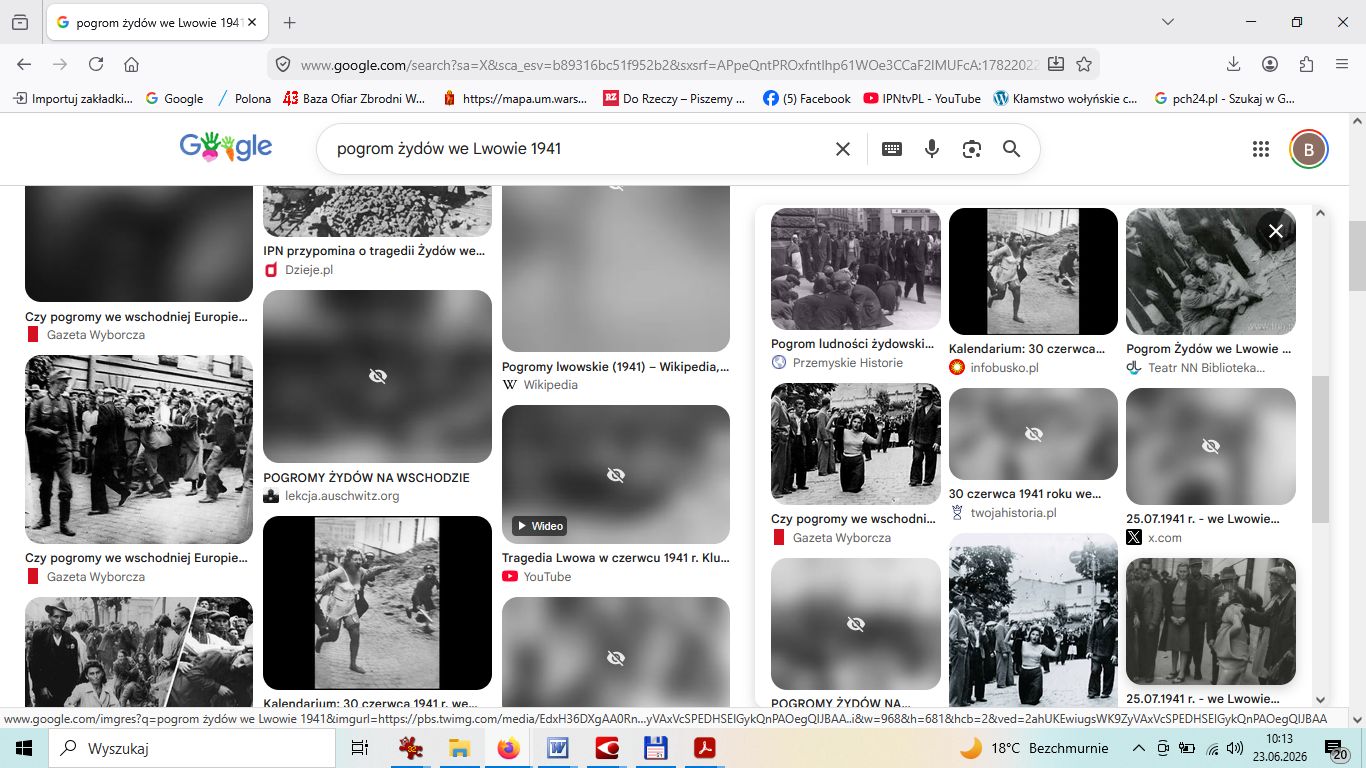Image resolution: width=1366 pixels, height=768 pixels.
Task: Open the pch24.pl bookmark
Action: click(x=1224, y=99)
